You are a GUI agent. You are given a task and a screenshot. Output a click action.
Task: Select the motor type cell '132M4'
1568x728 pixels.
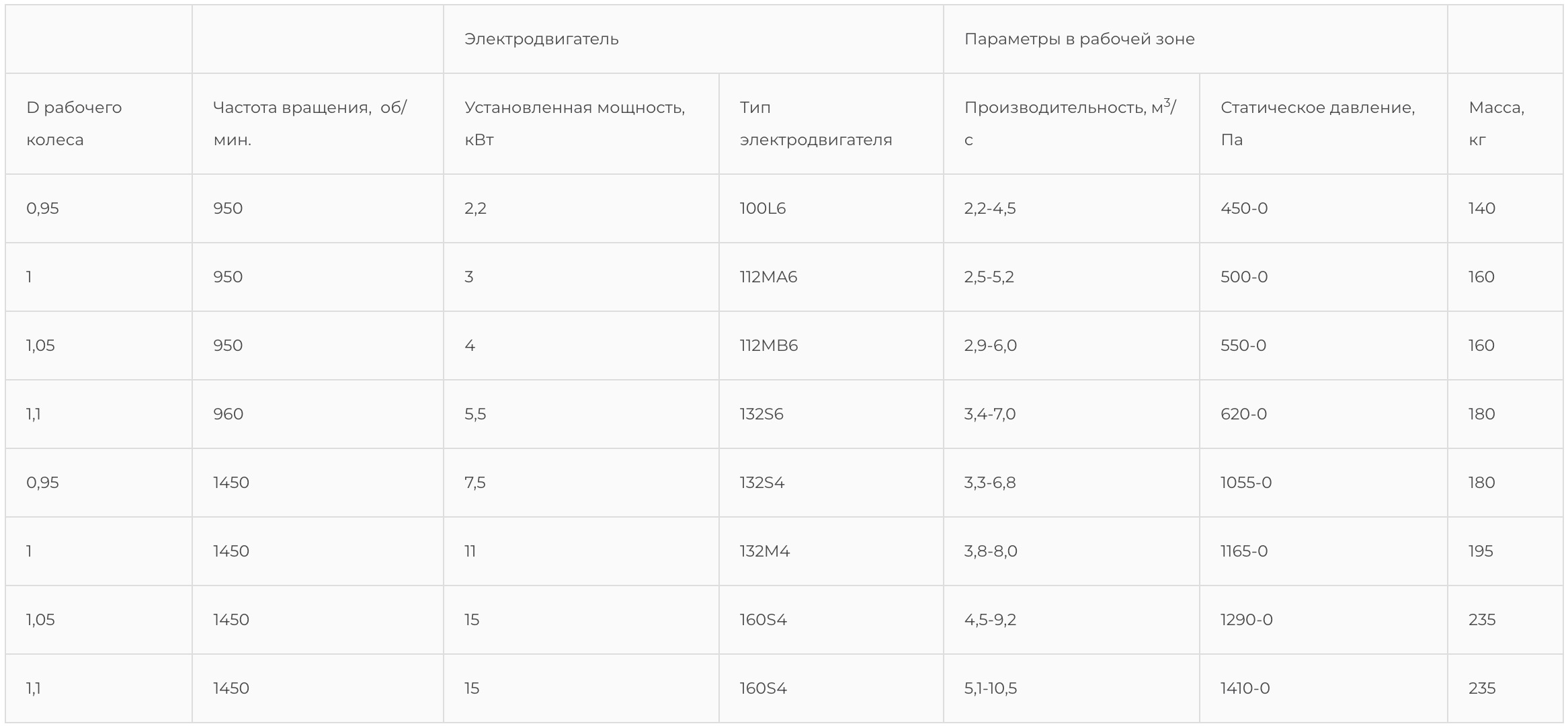pyautogui.click(x=764, y=551)
